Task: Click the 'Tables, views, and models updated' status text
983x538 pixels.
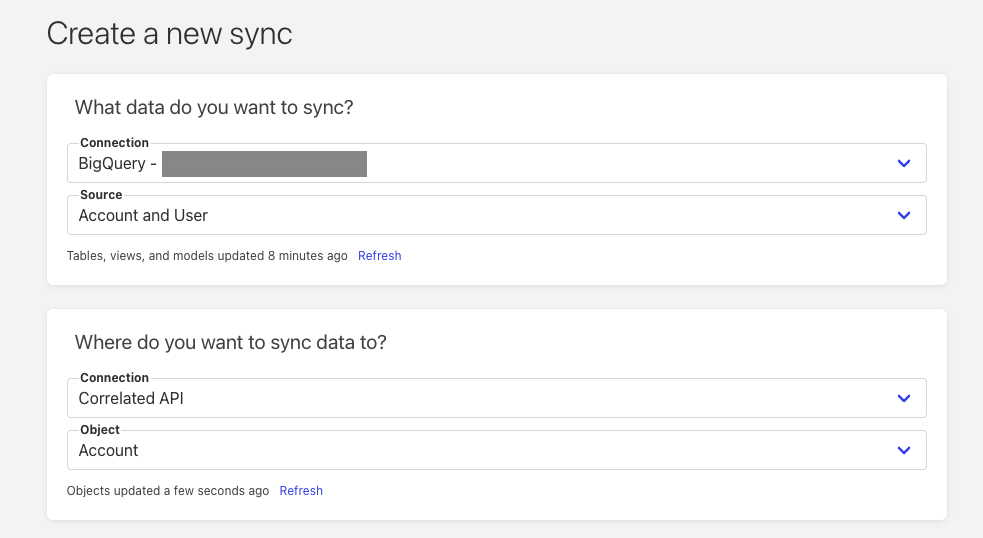Action: click(x=207, y=256)
